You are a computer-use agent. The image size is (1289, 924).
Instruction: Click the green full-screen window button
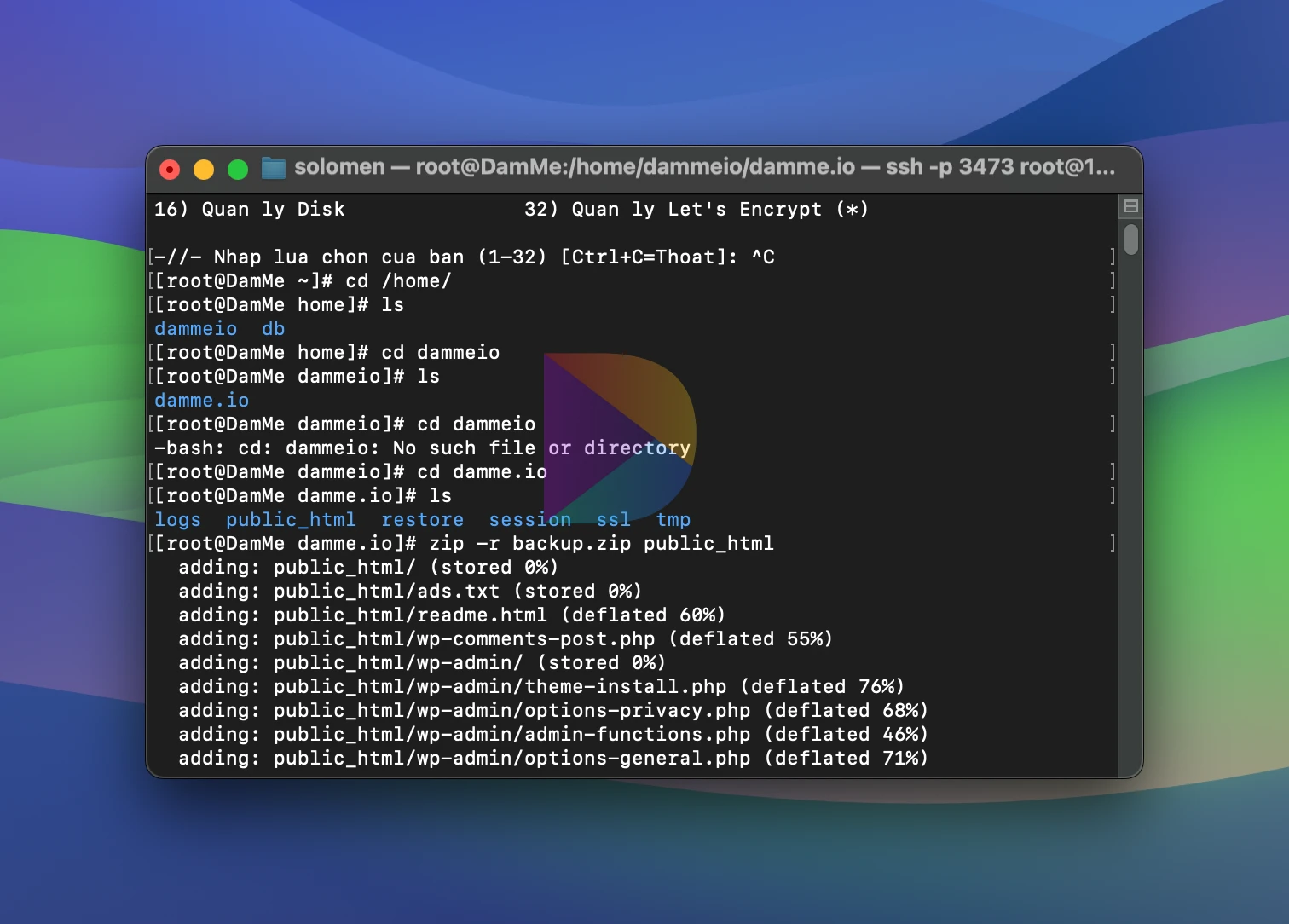click(238, 170)
